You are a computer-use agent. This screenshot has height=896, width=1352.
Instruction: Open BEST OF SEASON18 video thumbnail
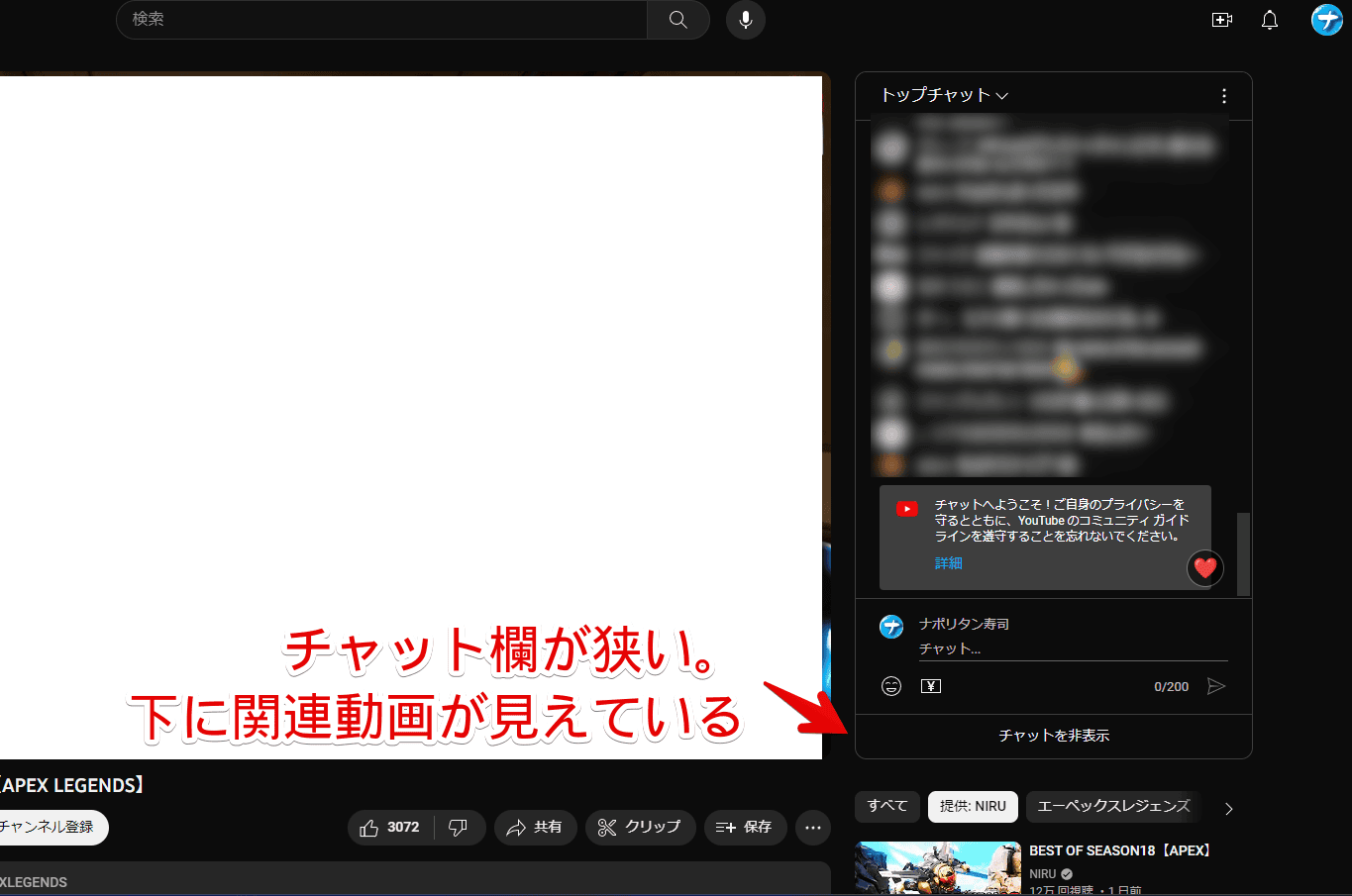click(938, 868)
